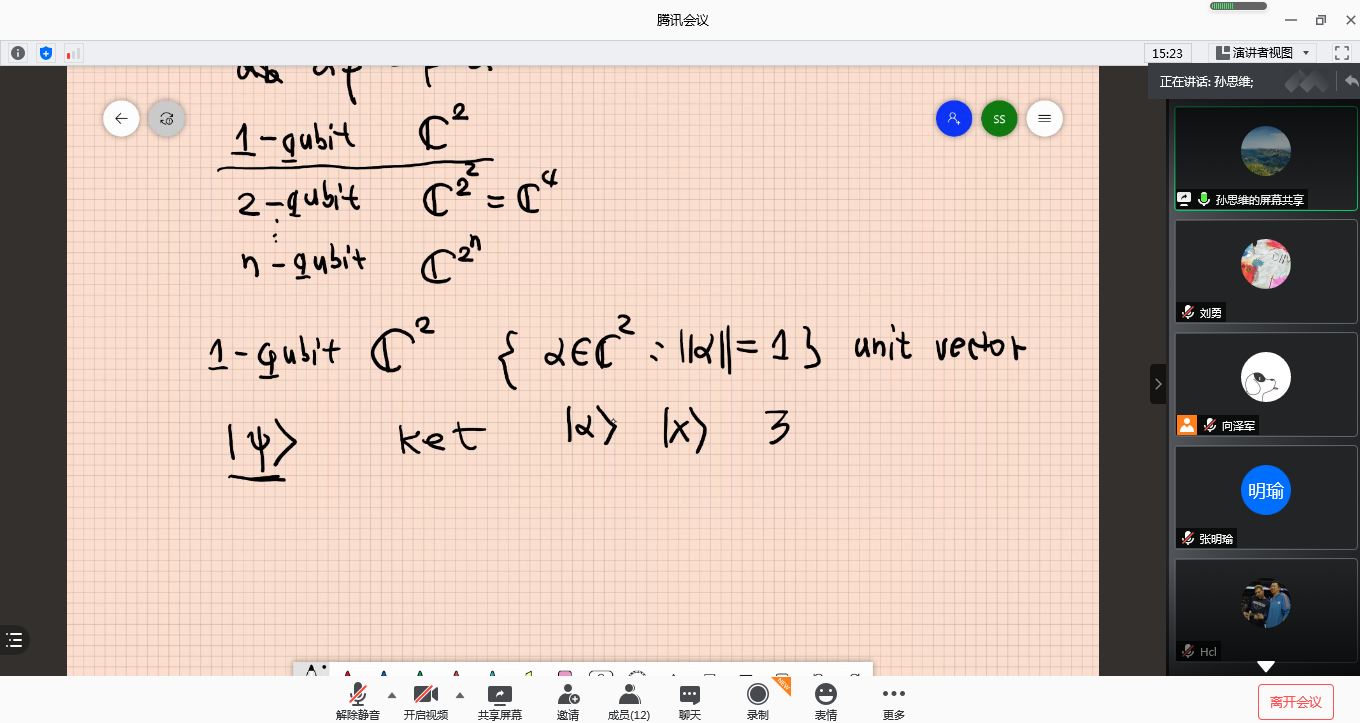Viewport: 1360px width, 723px height.
Task: Unmute the microphone (解除静音)
Action: pos(357,701)
